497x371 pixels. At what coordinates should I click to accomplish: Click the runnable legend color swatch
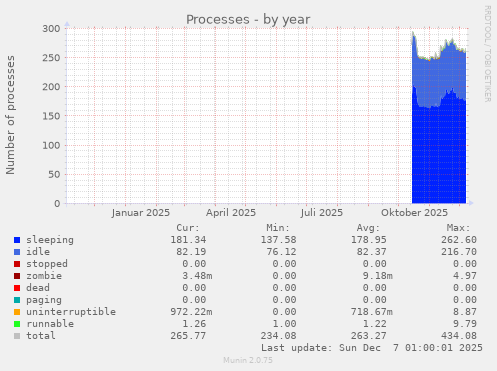point(17,324)
